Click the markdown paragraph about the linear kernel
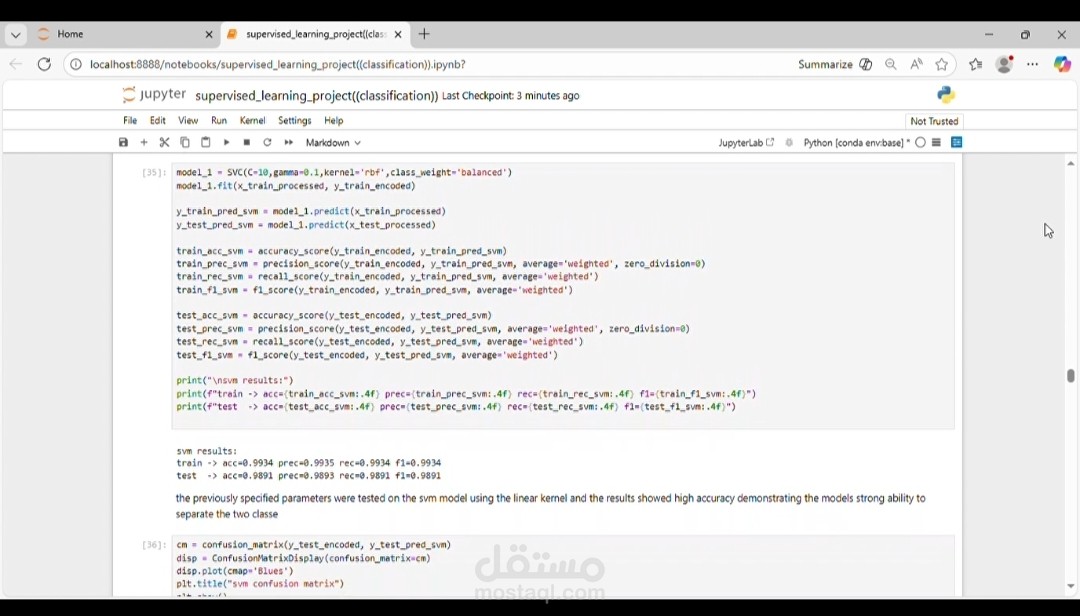The image size is (1080, 616). tap(551, 506)
